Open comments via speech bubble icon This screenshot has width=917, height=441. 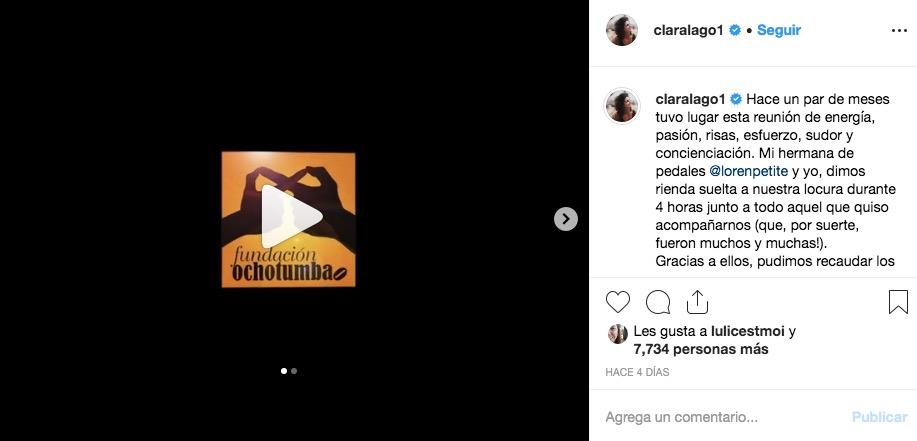point(658,302)
